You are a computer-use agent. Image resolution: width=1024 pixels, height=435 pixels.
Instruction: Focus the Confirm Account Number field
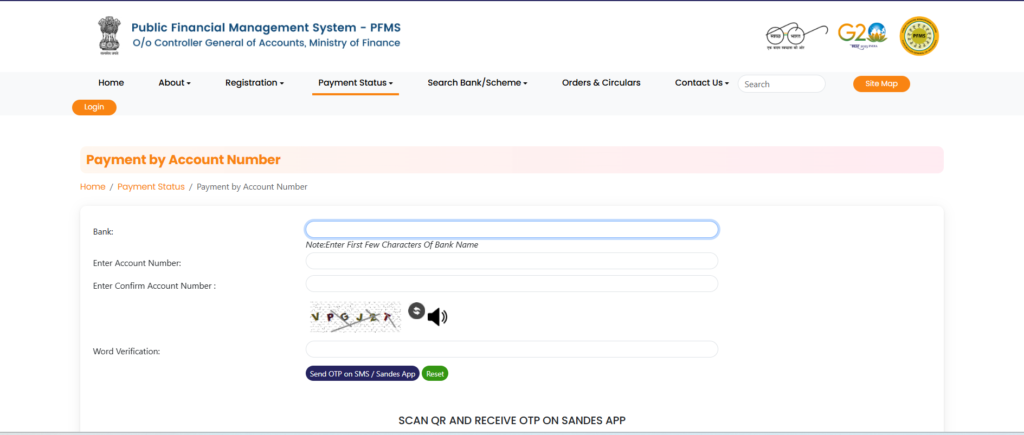click(x=512, y=283)
